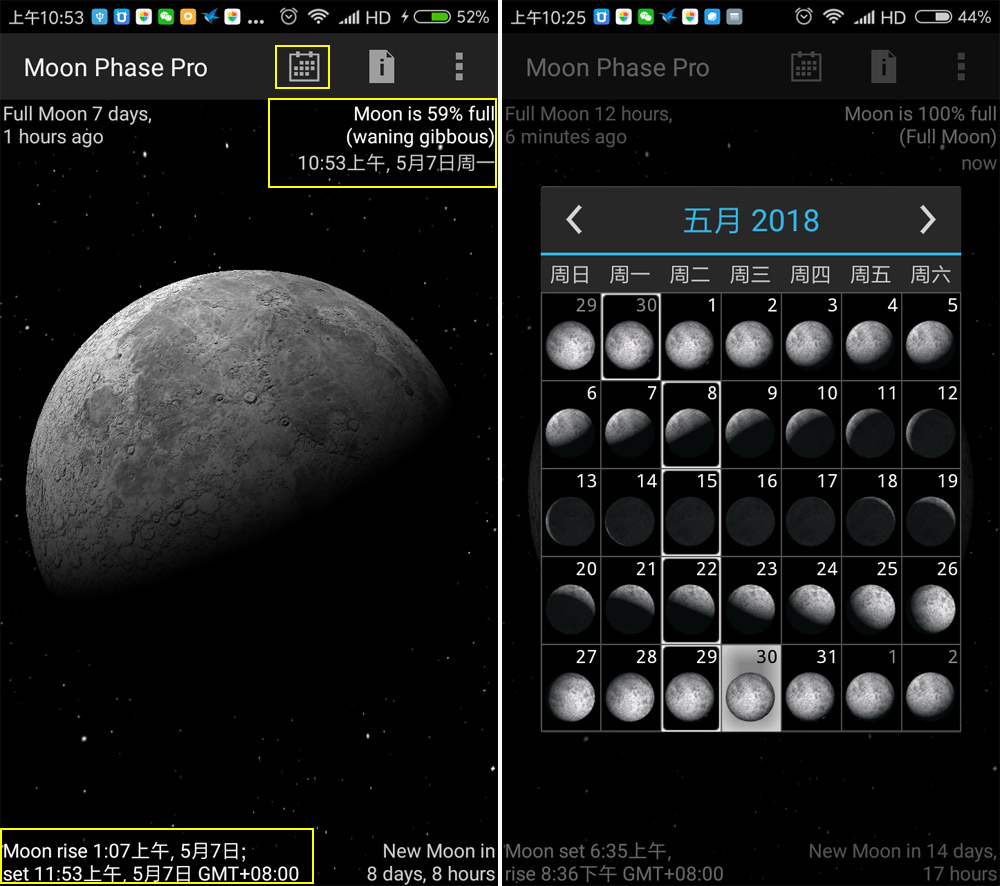Open the three-dot overflow menu in left screen
The image size is (1000, 886).
459,66
